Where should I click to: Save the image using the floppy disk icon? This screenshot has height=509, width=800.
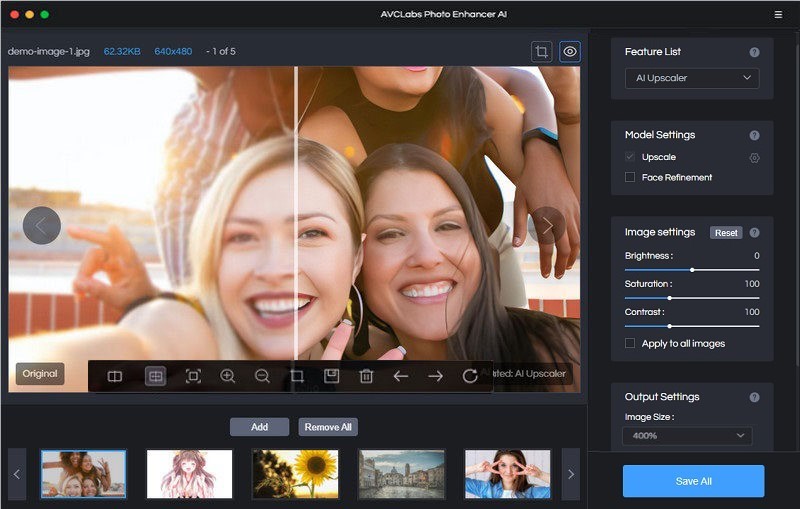332,376
